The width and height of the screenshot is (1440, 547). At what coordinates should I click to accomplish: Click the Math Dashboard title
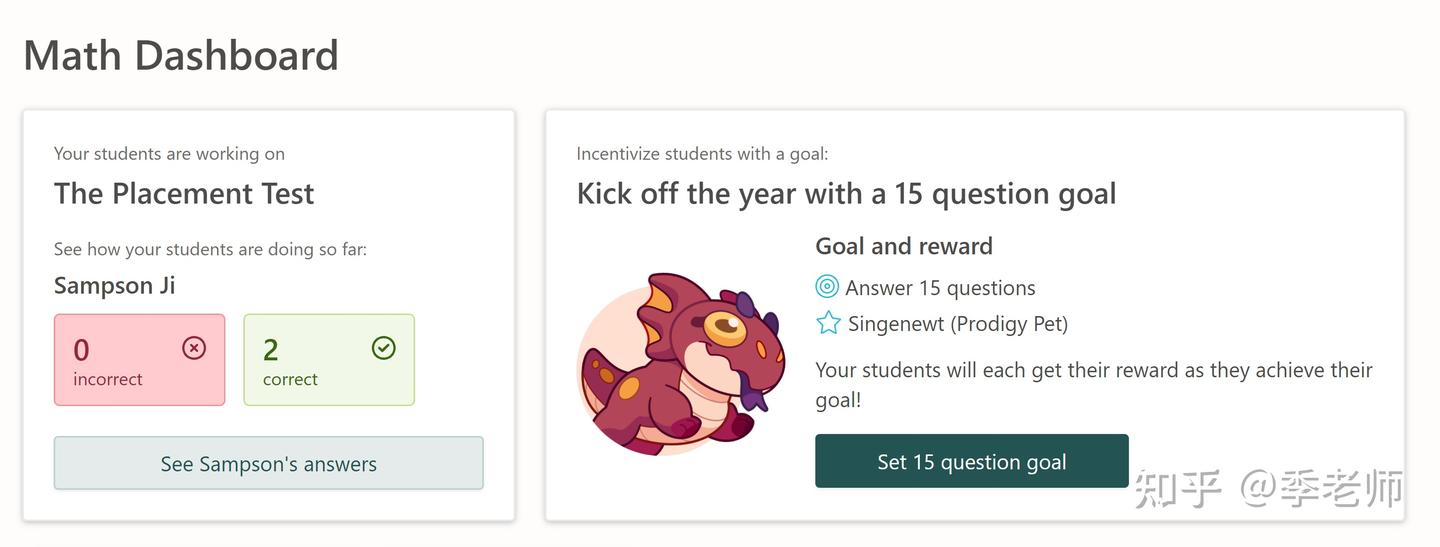(181, 56)
